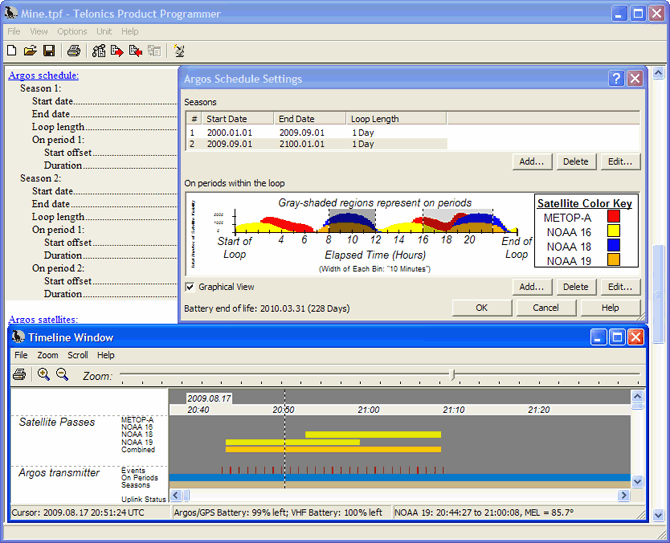670x543 pixels.
Task: Click the Season 1: entry in left pane
Action: (x=41, y=88)
